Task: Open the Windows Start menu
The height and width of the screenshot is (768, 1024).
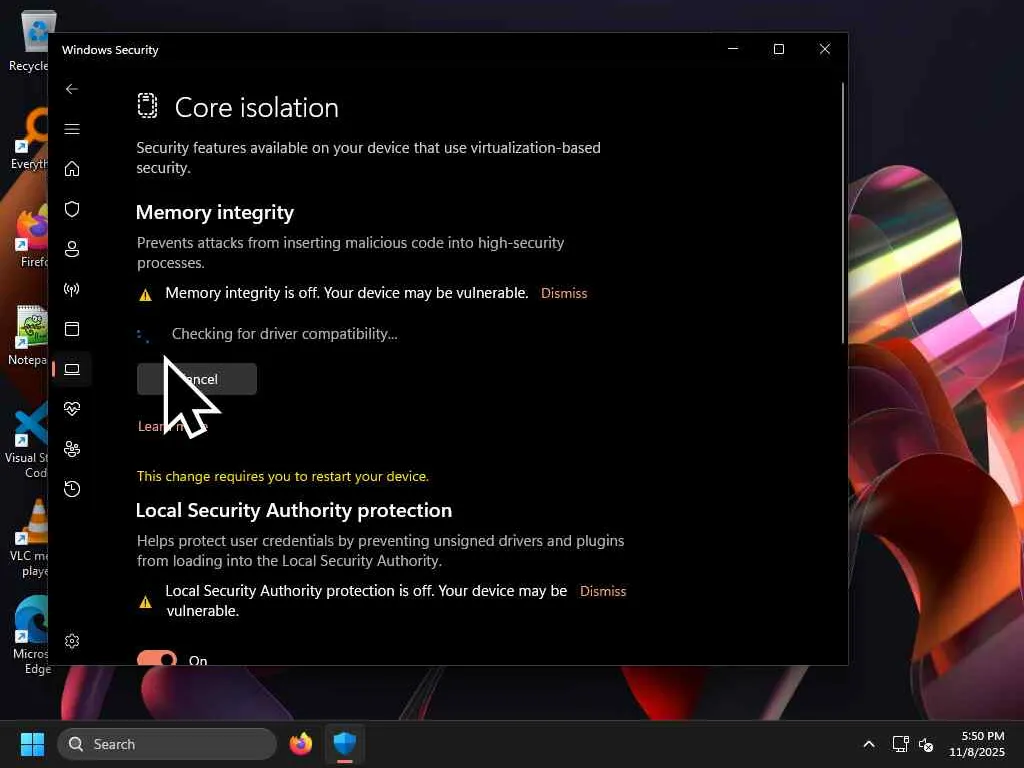Action: coord(32,744)
